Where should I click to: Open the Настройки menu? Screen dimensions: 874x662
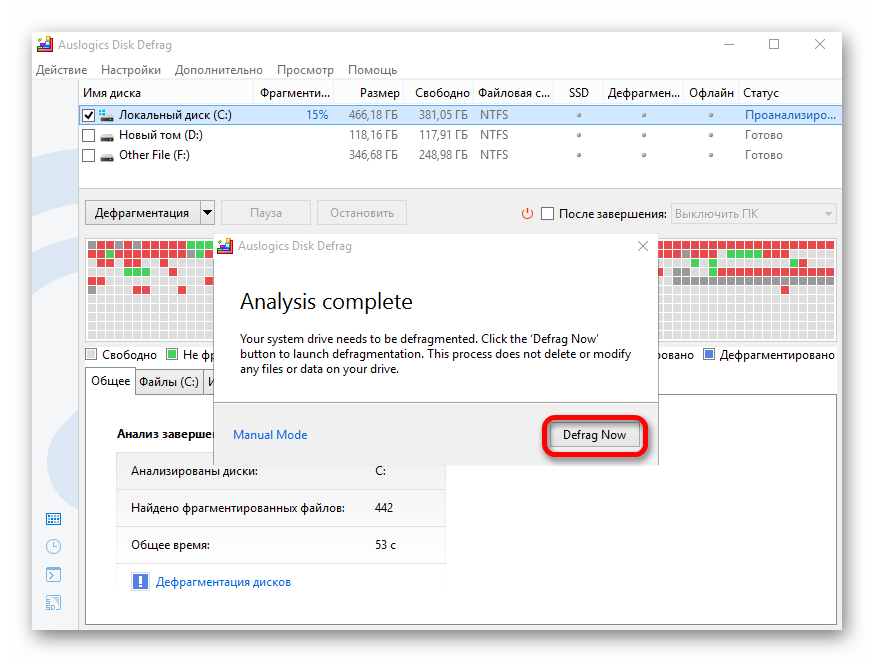pyautogui.click(x=130, y=70)
